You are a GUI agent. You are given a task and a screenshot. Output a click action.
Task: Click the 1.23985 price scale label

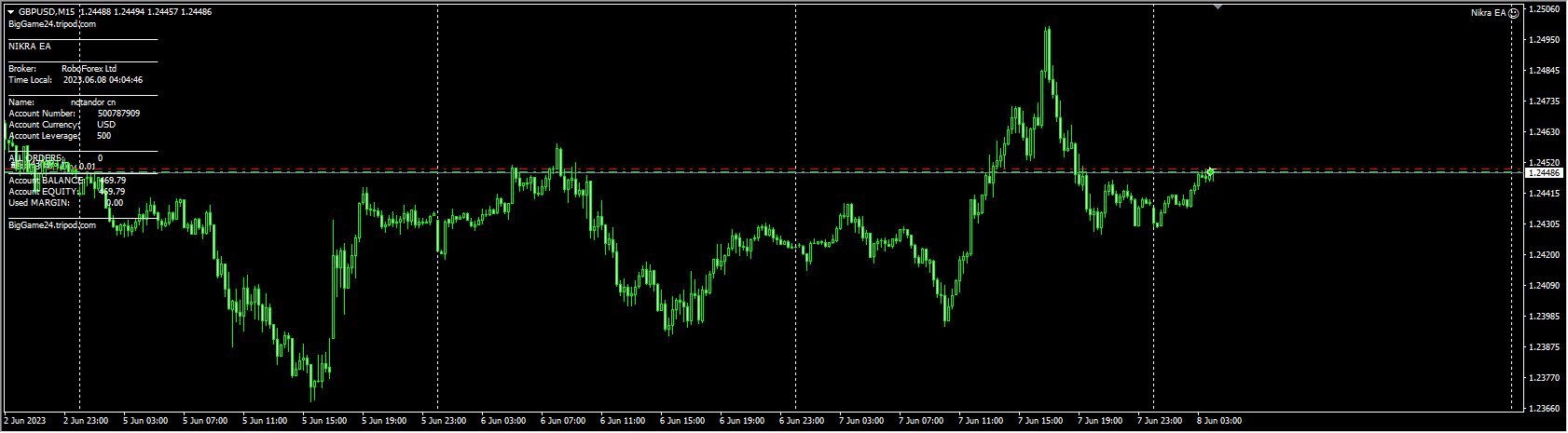(x=1545, y=317)
